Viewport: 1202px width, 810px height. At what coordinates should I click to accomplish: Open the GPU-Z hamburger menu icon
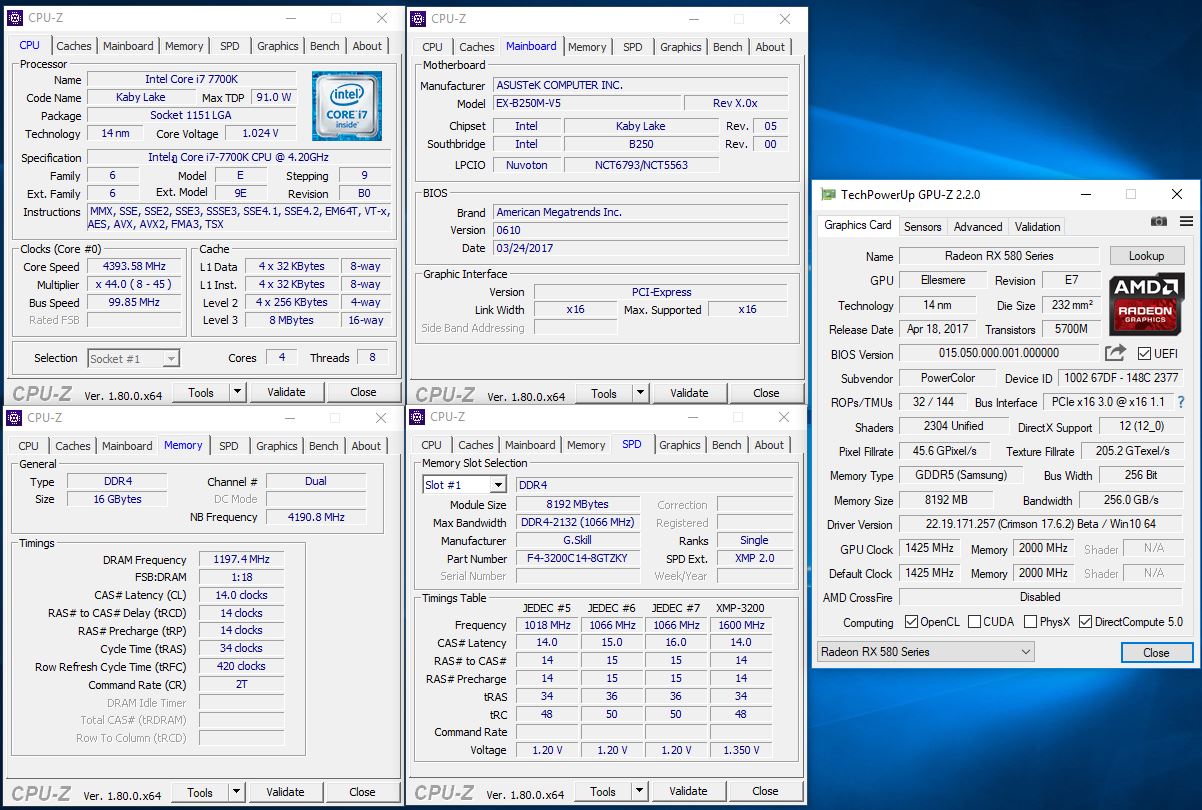point(1186,222)
